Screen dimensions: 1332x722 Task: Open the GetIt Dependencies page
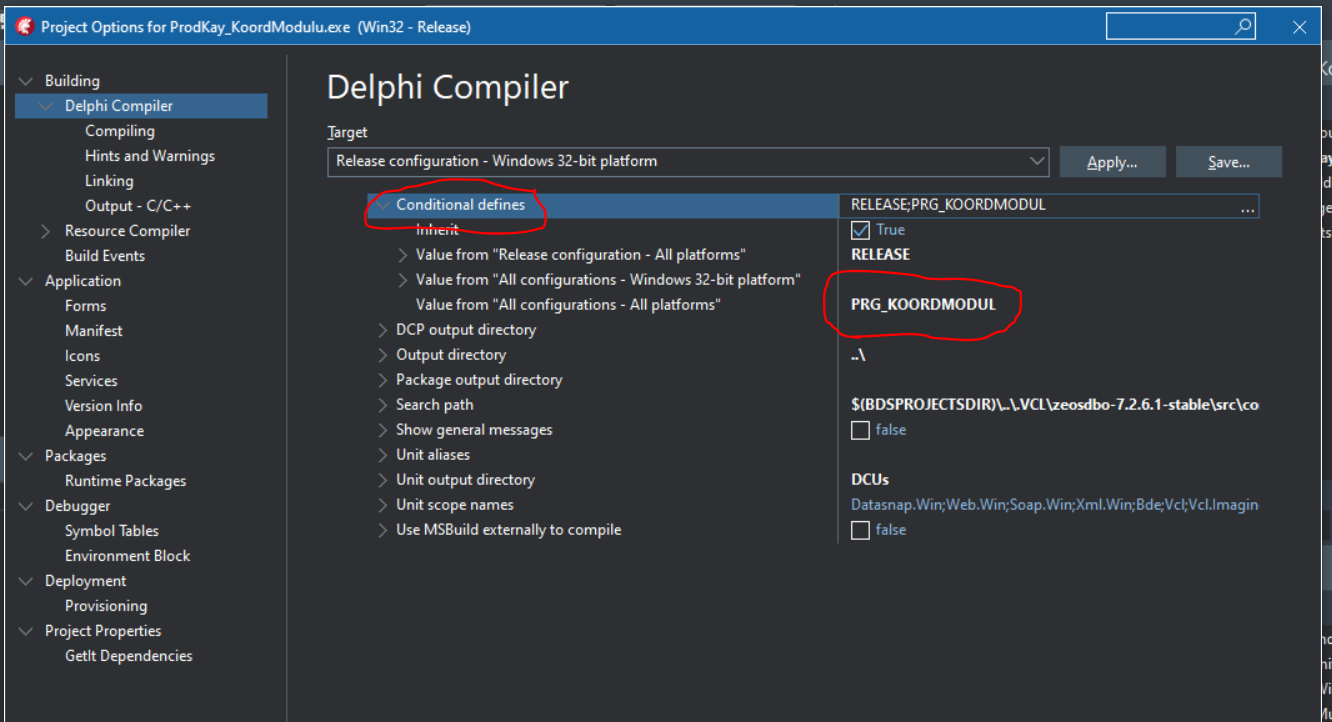[x=129, y=656]
